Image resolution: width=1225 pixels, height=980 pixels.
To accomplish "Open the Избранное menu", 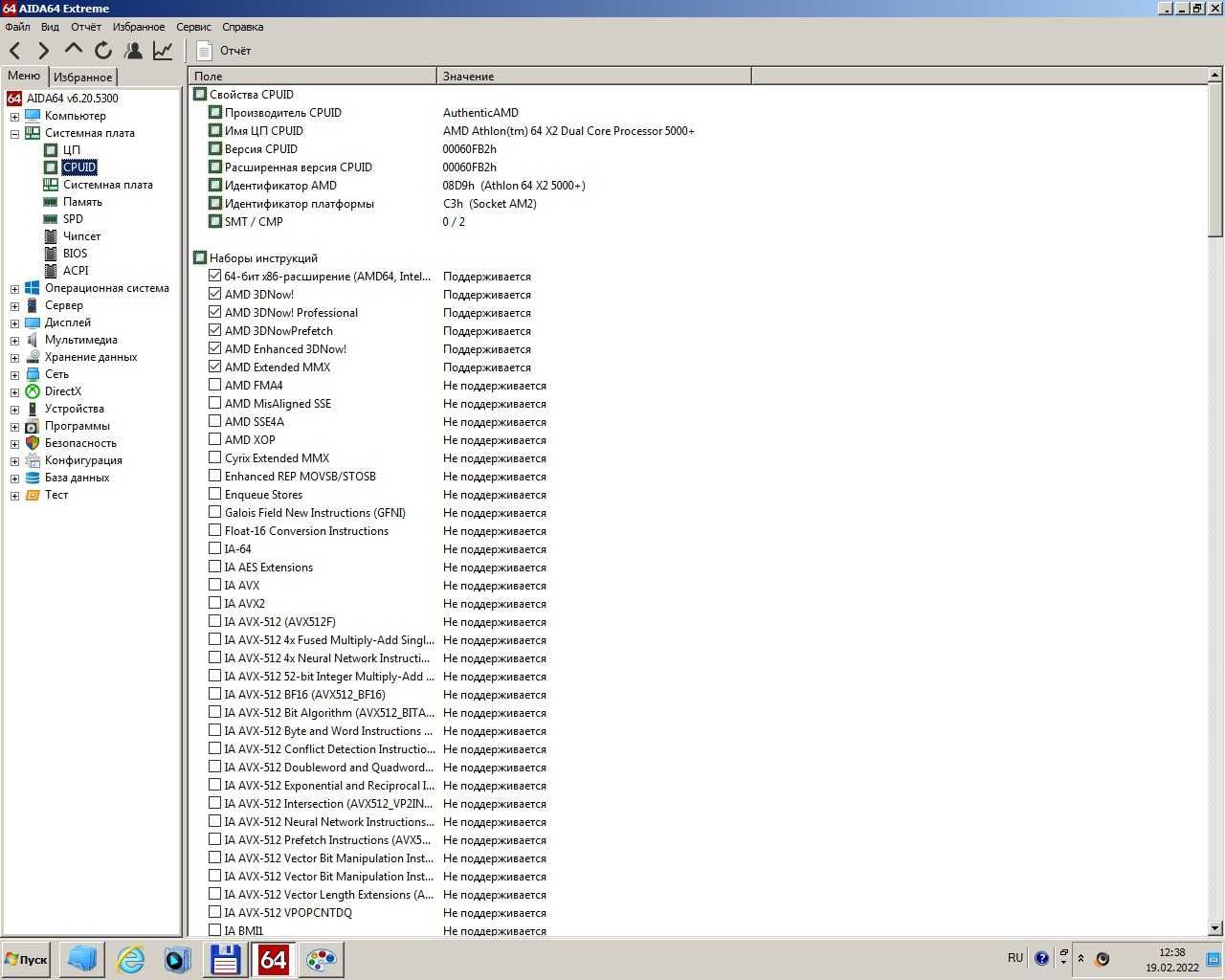I will click(139, 27).
